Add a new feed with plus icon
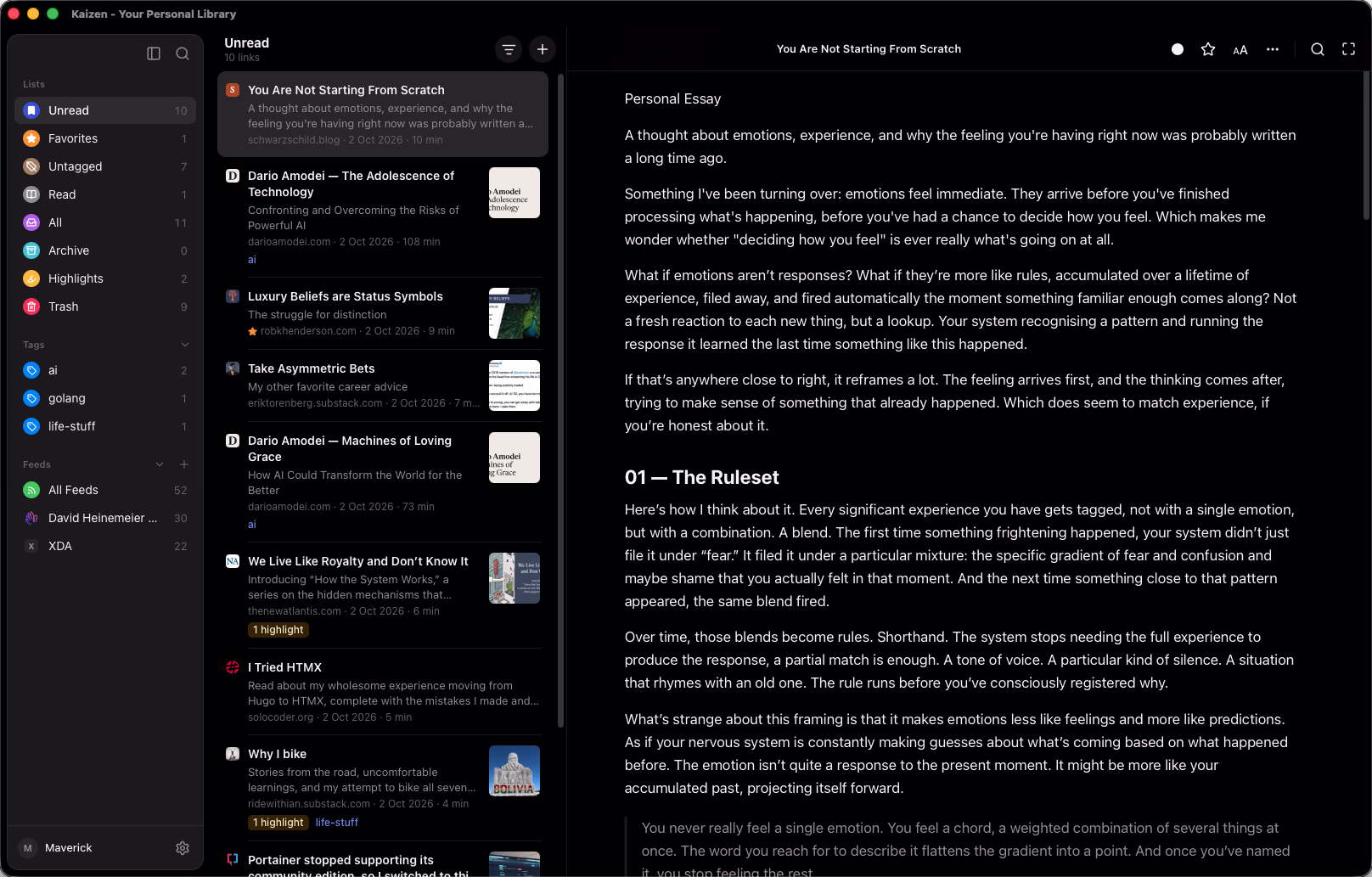This screenshot has width=1372, height=877. (184, 464)
